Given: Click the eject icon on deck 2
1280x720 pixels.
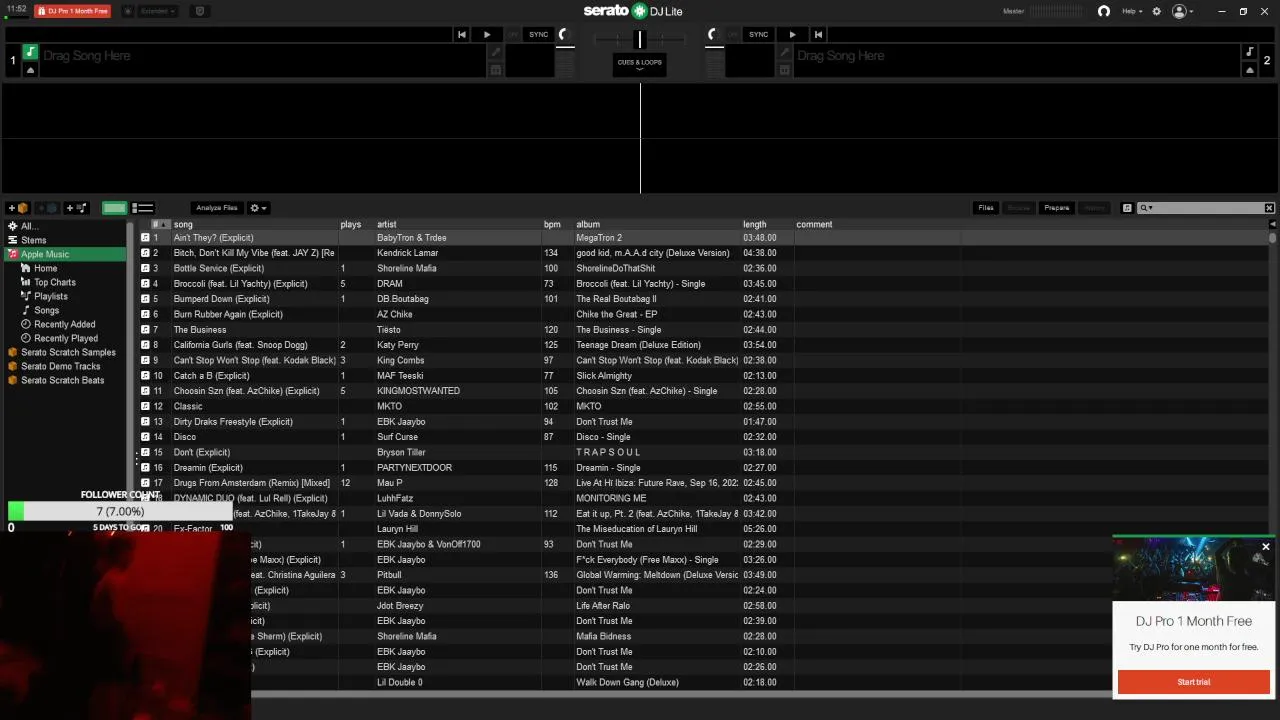Looking at the screenshot, I should [x=1249, y=70].
